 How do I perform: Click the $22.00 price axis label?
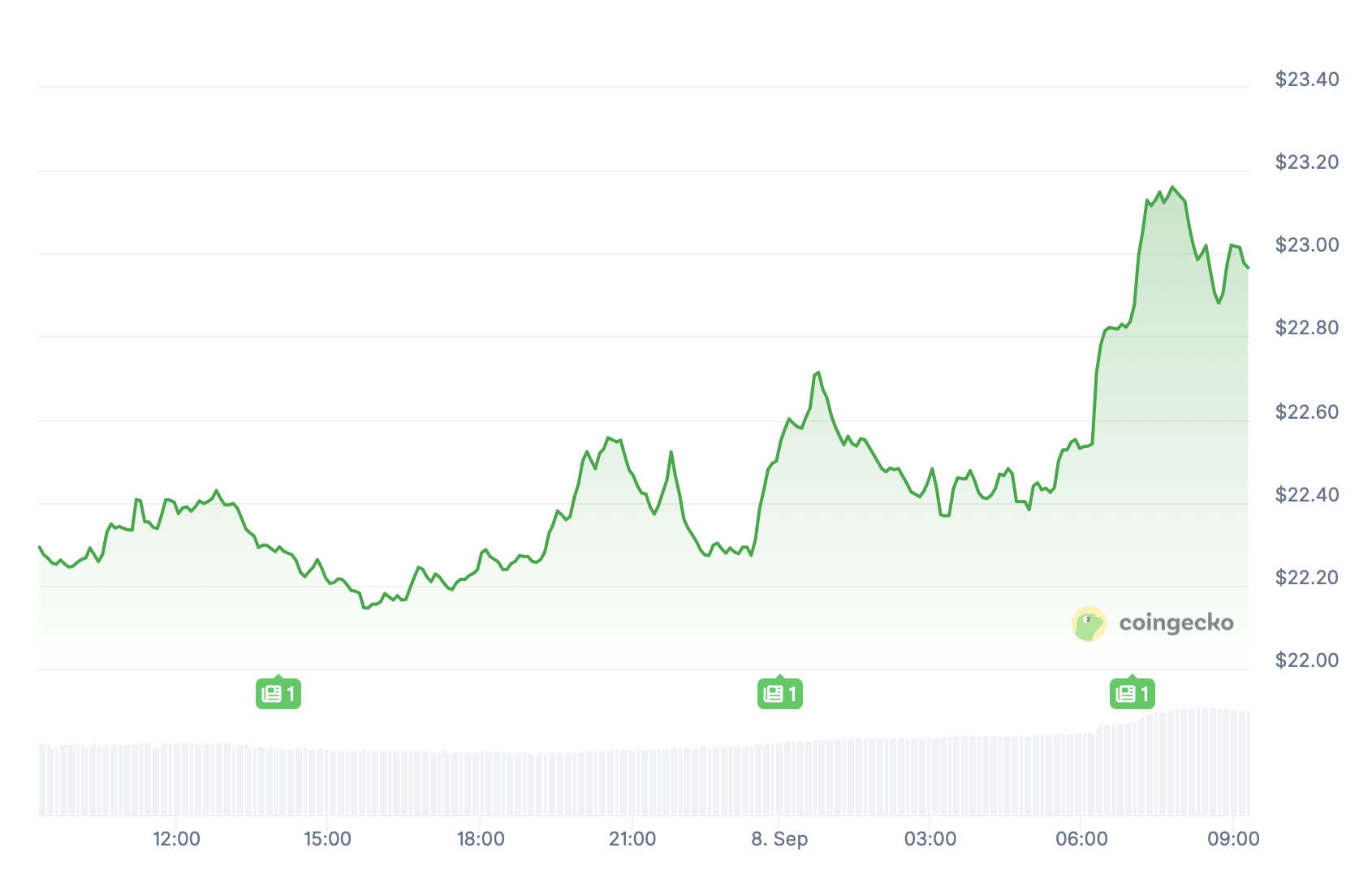[1307, 661]
